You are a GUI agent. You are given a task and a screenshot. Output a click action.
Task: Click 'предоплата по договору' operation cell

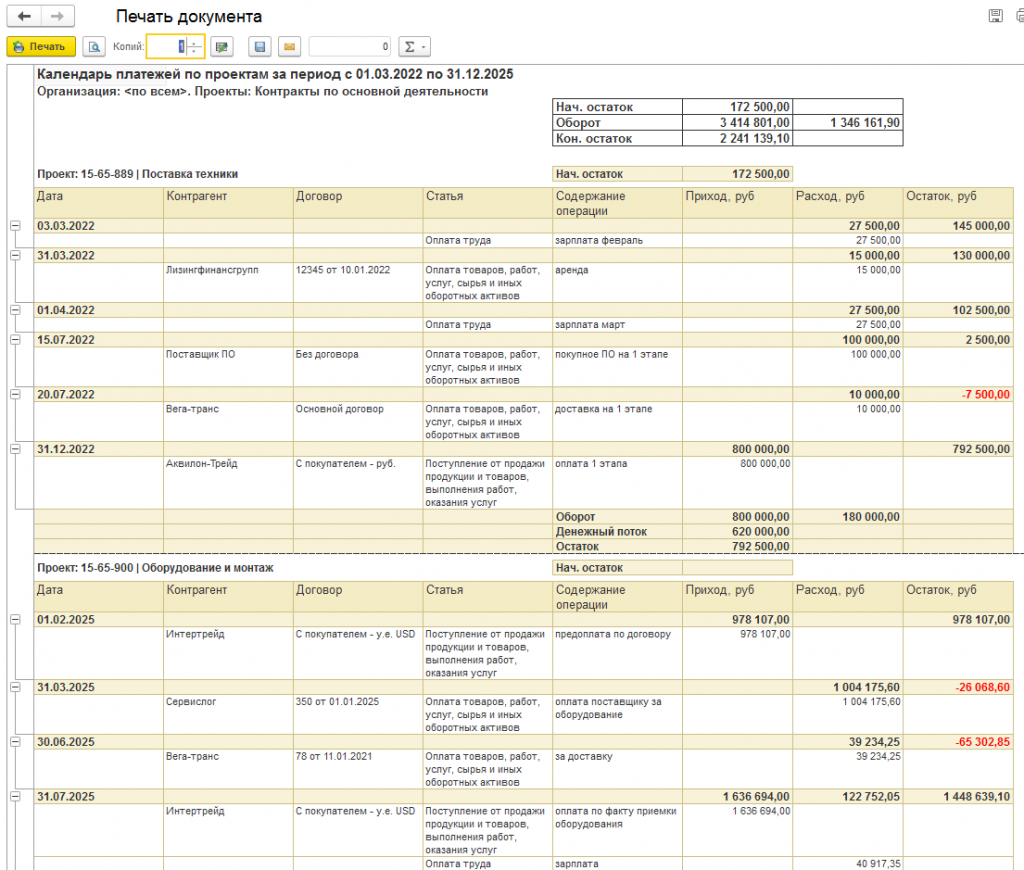click(x=617, y=653)
